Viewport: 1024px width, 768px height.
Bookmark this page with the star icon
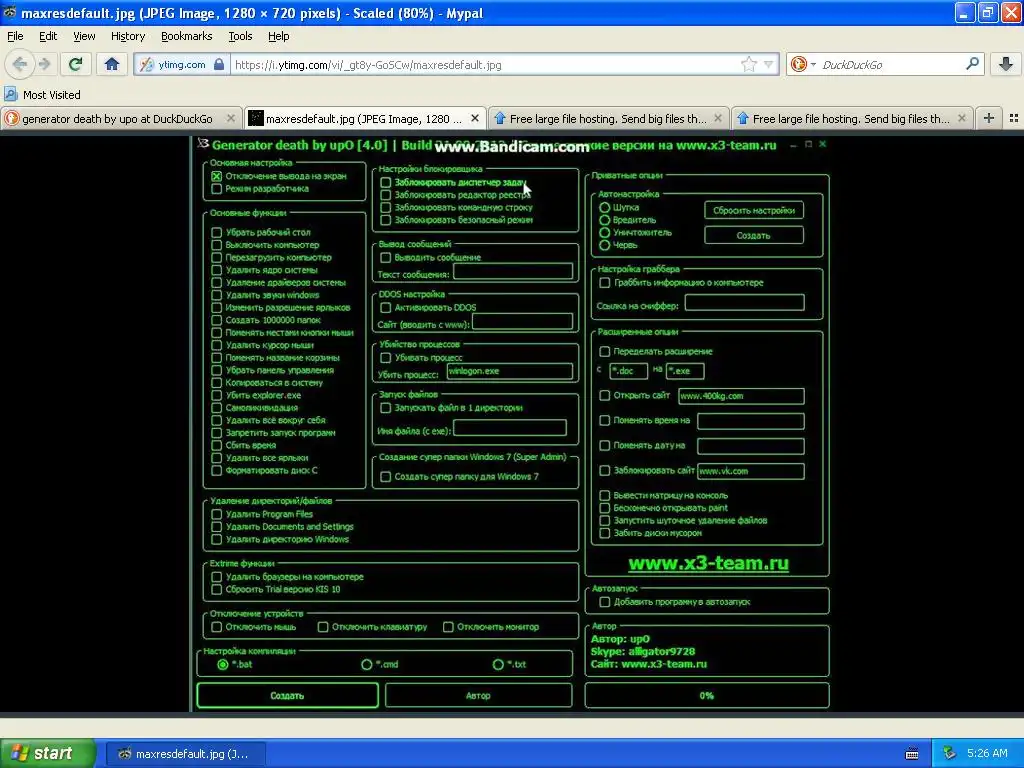(748, 64)
